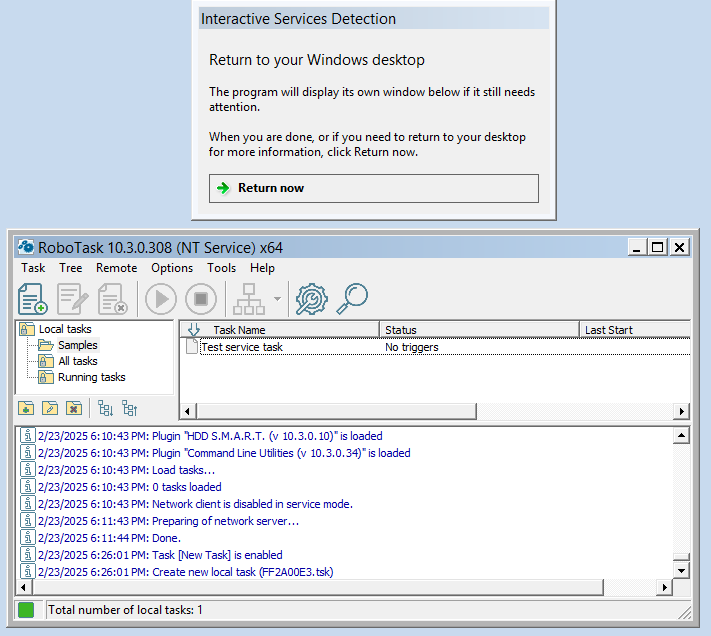Minimize the RoboTask window

pos(637,248)
